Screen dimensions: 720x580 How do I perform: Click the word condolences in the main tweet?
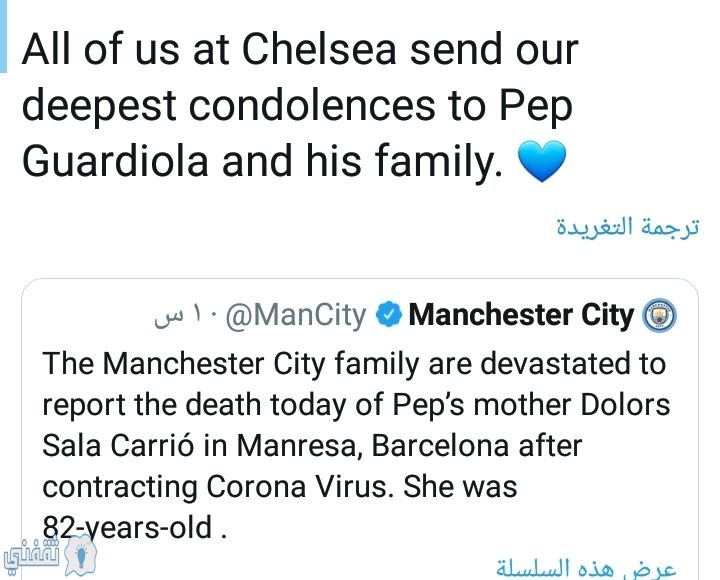coord(312,106)
